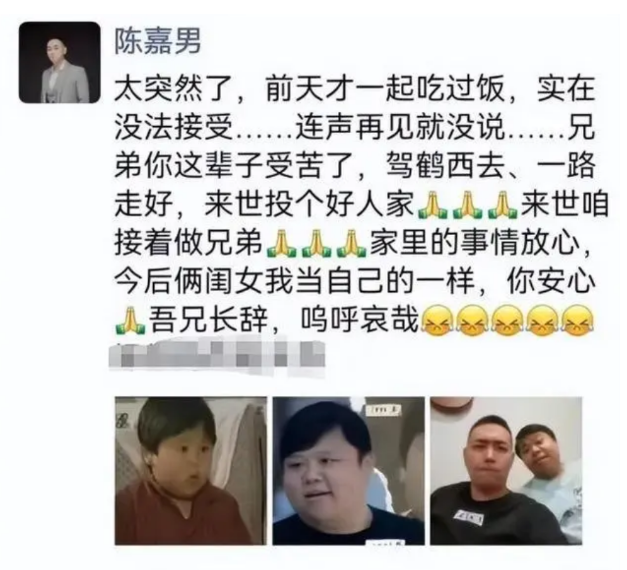The image size is (627, 570).
Task: Tap the praying hands emoji before 家里的事情
Action: (x=352, y=243)
